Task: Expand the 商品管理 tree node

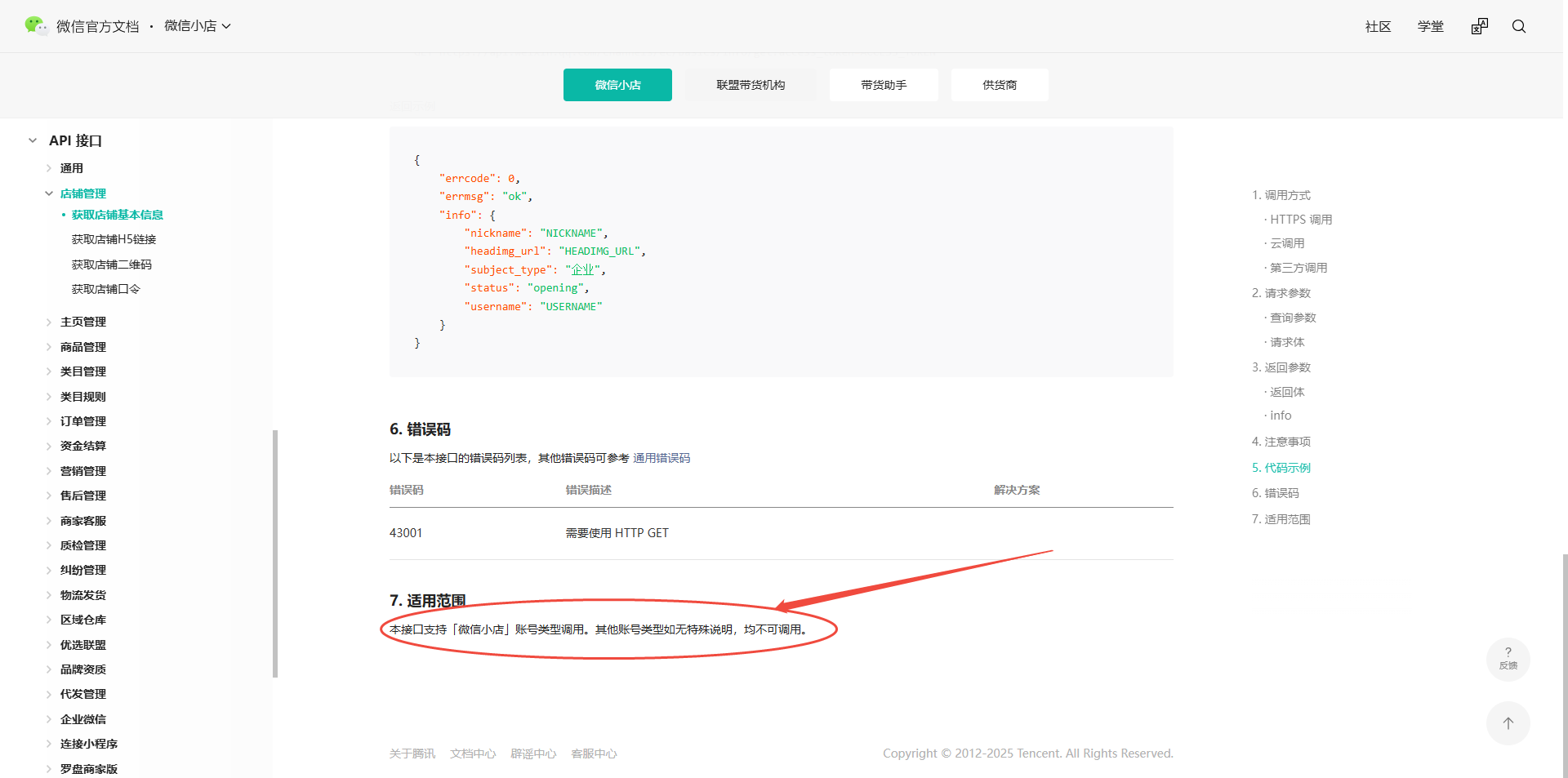Action: [49, 347]
